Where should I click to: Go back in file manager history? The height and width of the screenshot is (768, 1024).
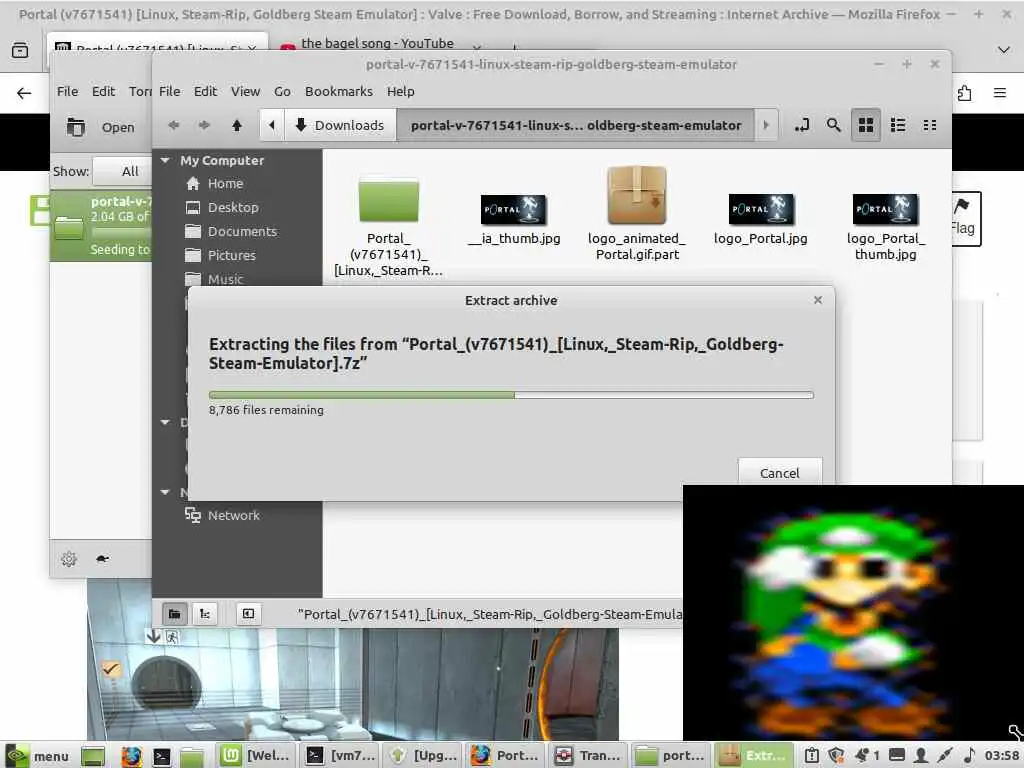(173, 125)
